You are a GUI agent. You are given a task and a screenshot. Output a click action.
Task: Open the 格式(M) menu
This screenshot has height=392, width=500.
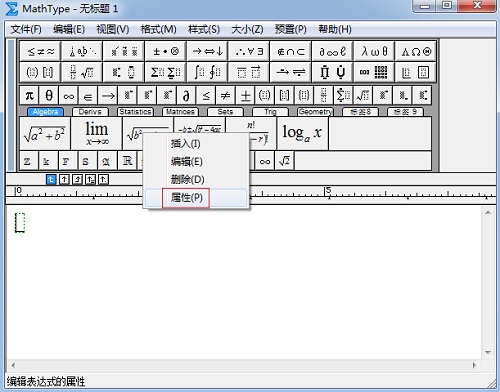(158, 29)
